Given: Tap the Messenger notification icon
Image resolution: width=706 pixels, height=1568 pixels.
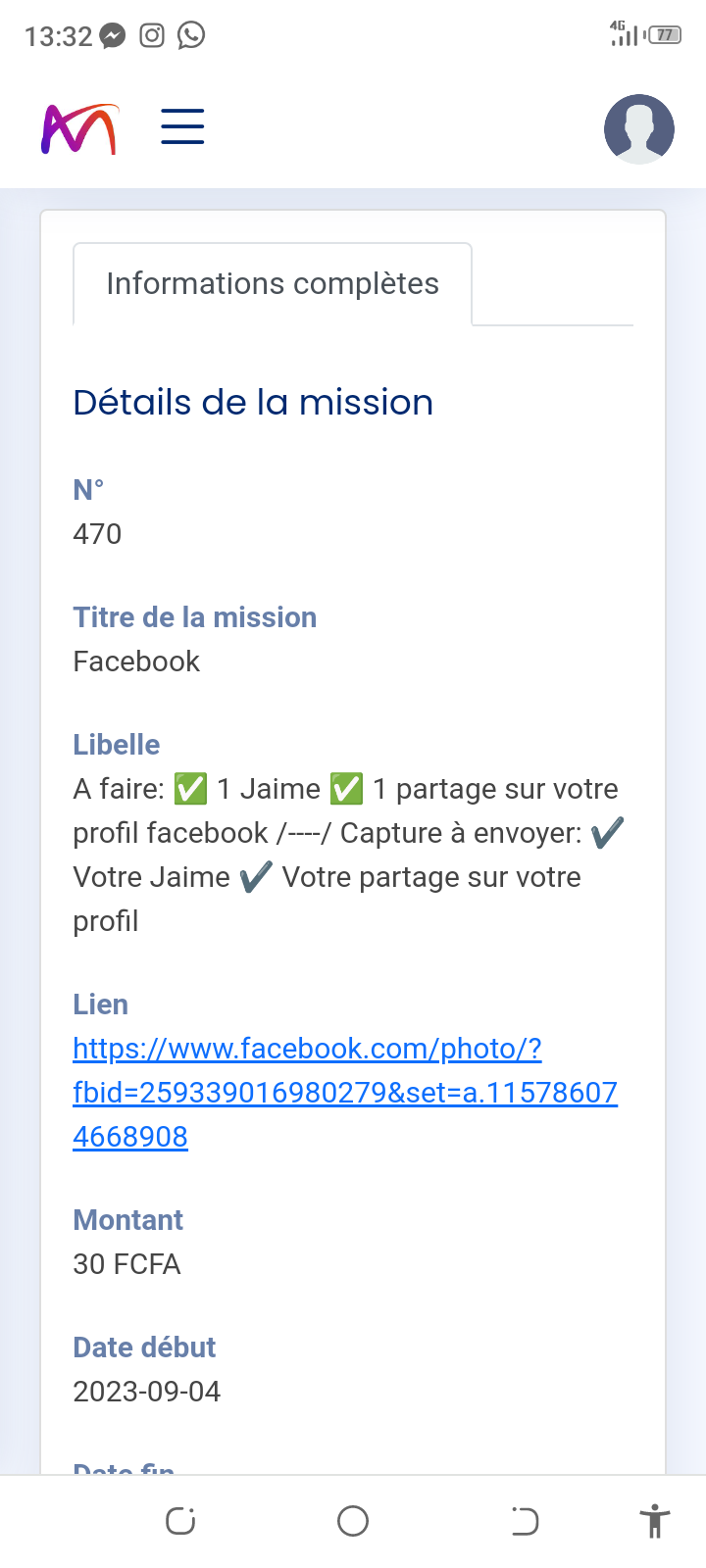Looking at the screenshot, I should coord(113,36).
